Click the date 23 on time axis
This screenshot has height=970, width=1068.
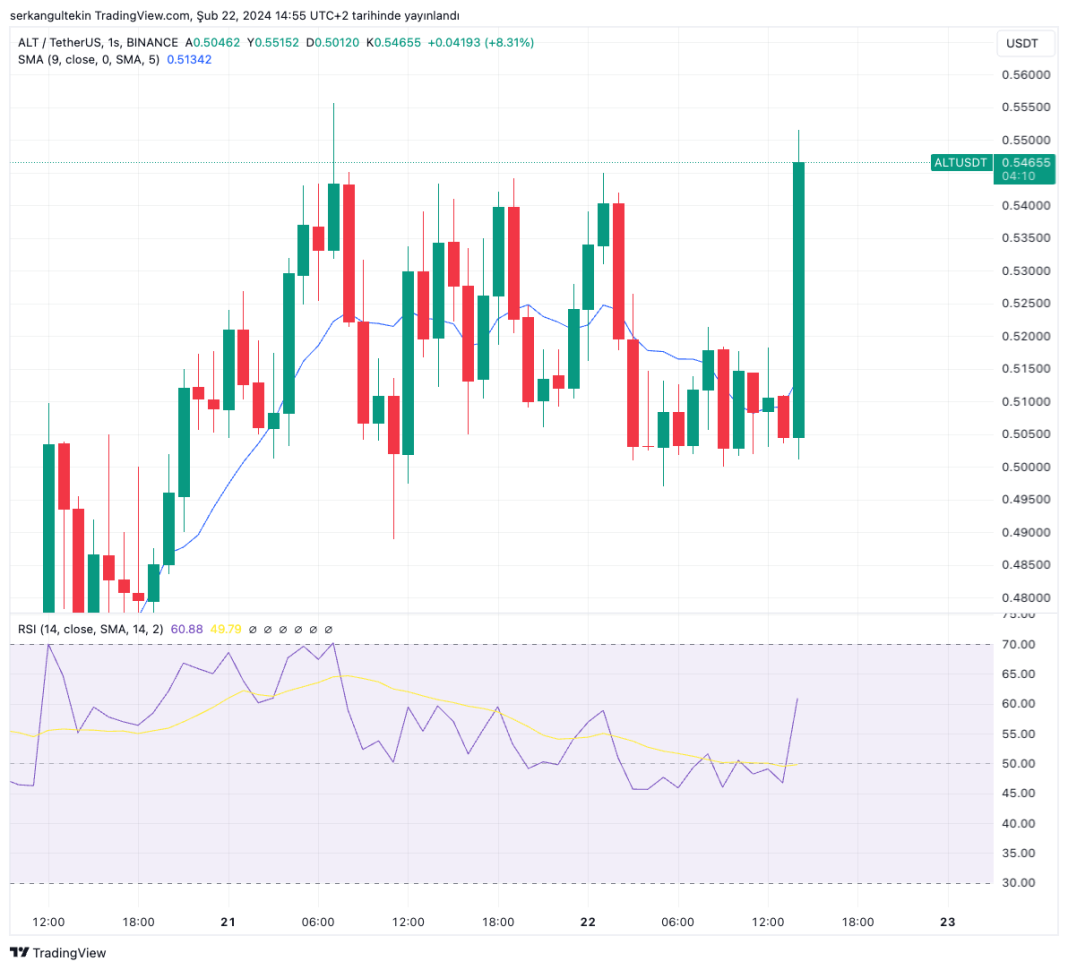coord(947,922)
